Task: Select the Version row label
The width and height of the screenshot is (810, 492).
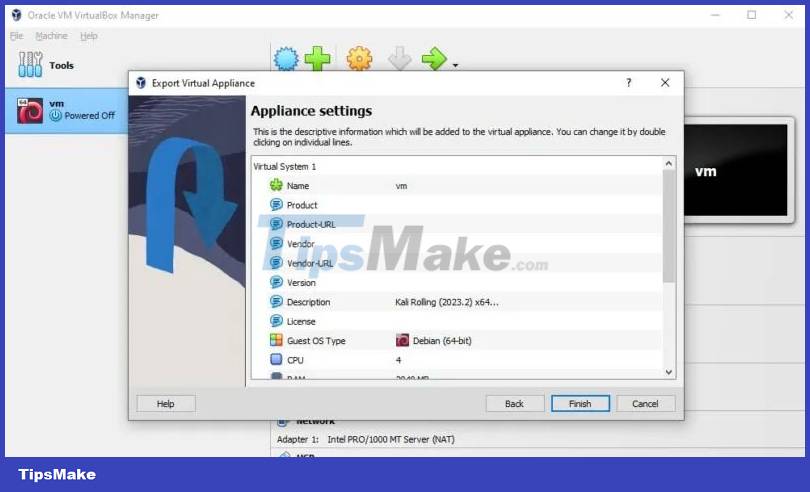Action: click(301, 283)
